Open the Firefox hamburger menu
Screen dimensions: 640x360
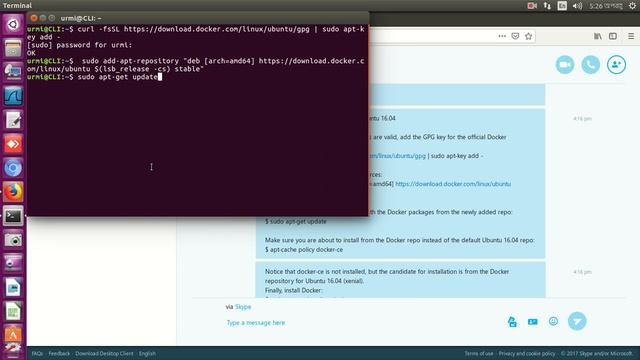pos(631,36)
